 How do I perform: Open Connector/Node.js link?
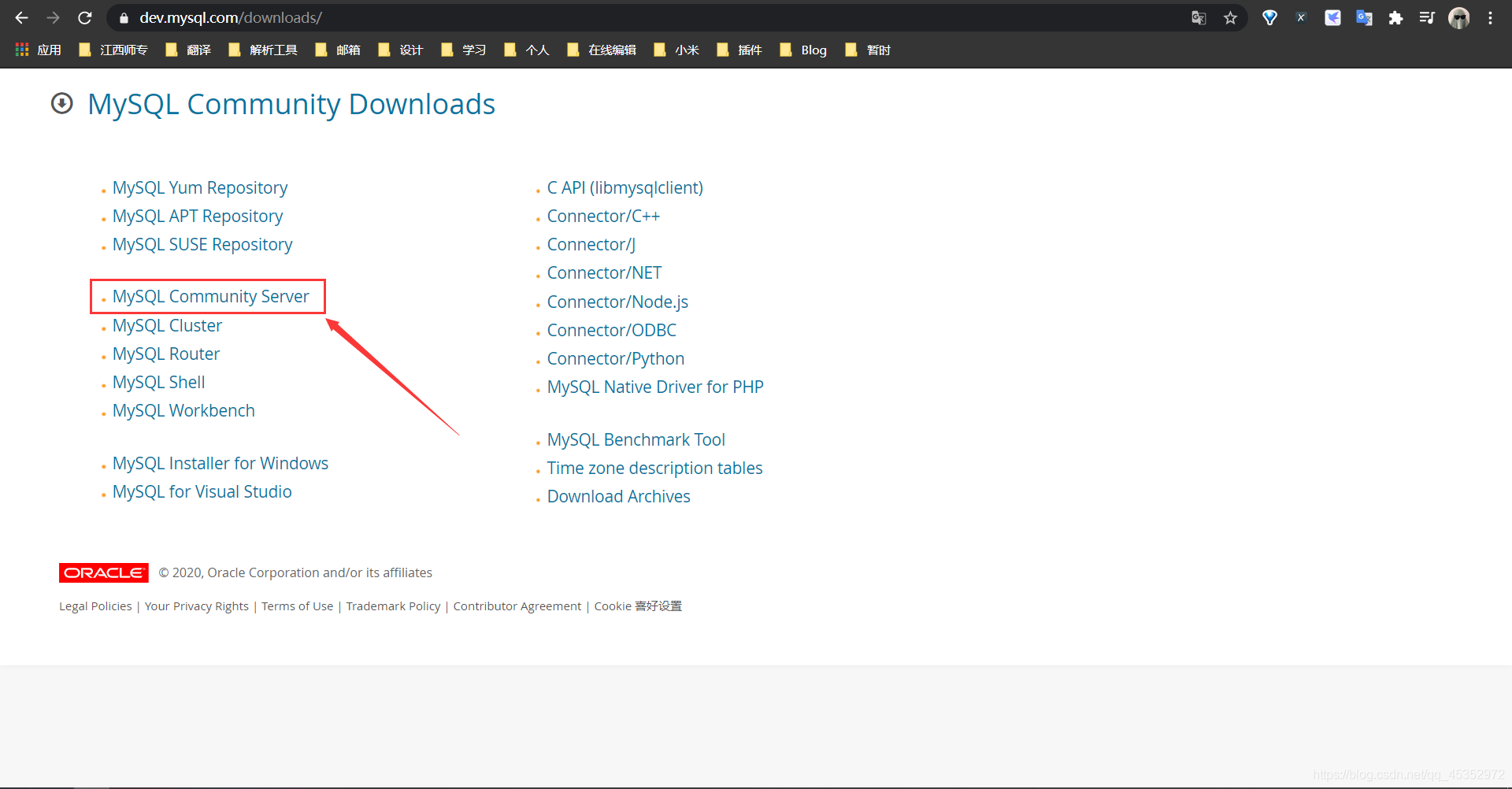(618, 302)
